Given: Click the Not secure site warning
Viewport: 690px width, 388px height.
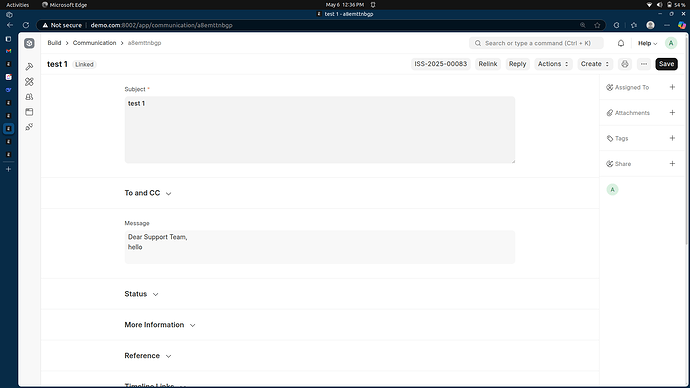Looking at the screenshot, I should pos(62,25).
